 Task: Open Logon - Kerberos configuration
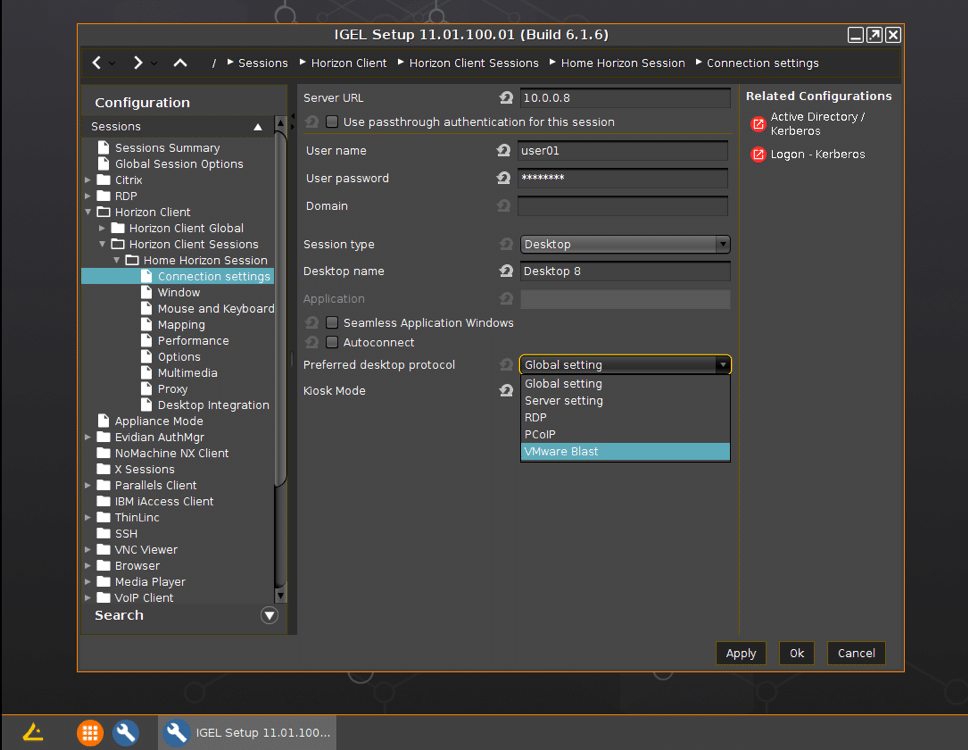click(817, 154)
